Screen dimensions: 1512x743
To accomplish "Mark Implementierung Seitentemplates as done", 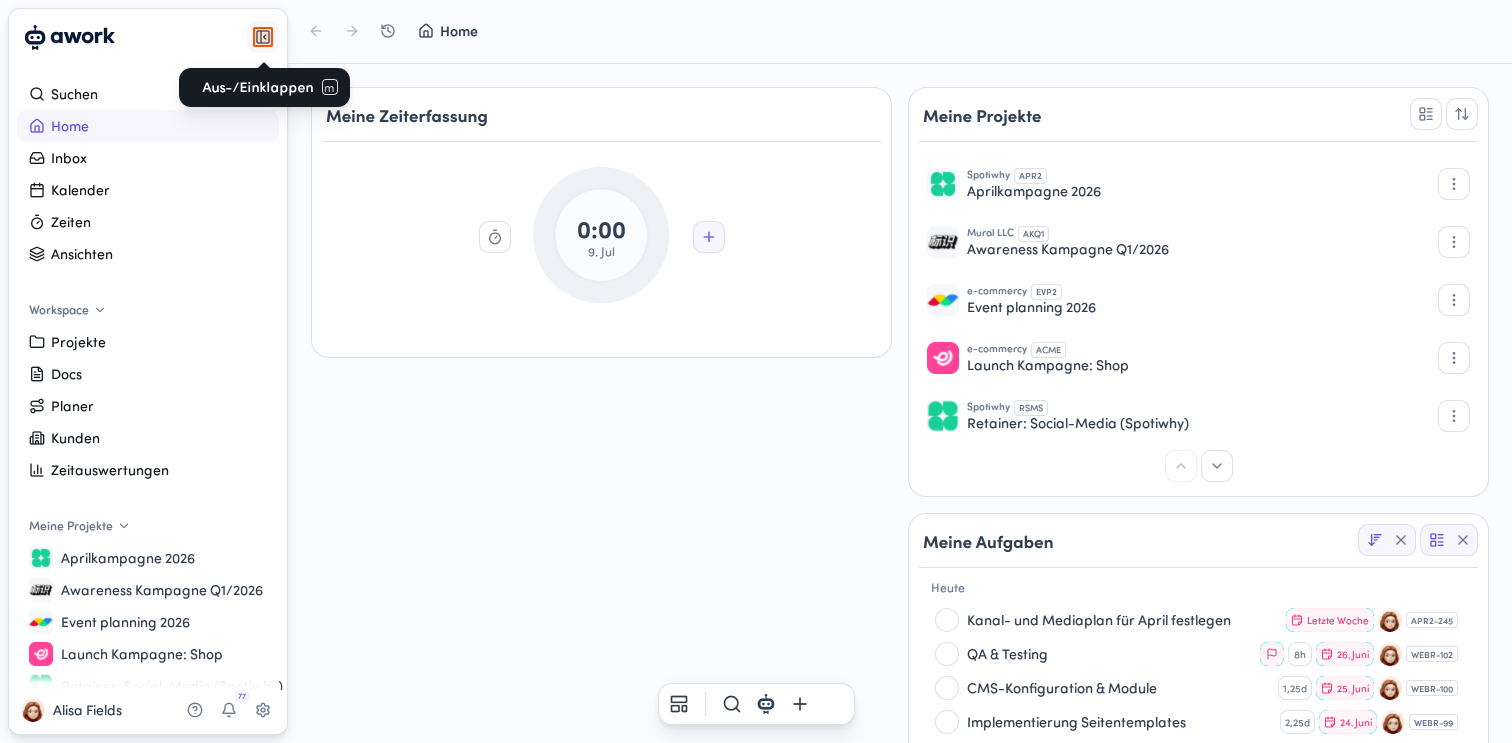I will click(x=947, y=722).
